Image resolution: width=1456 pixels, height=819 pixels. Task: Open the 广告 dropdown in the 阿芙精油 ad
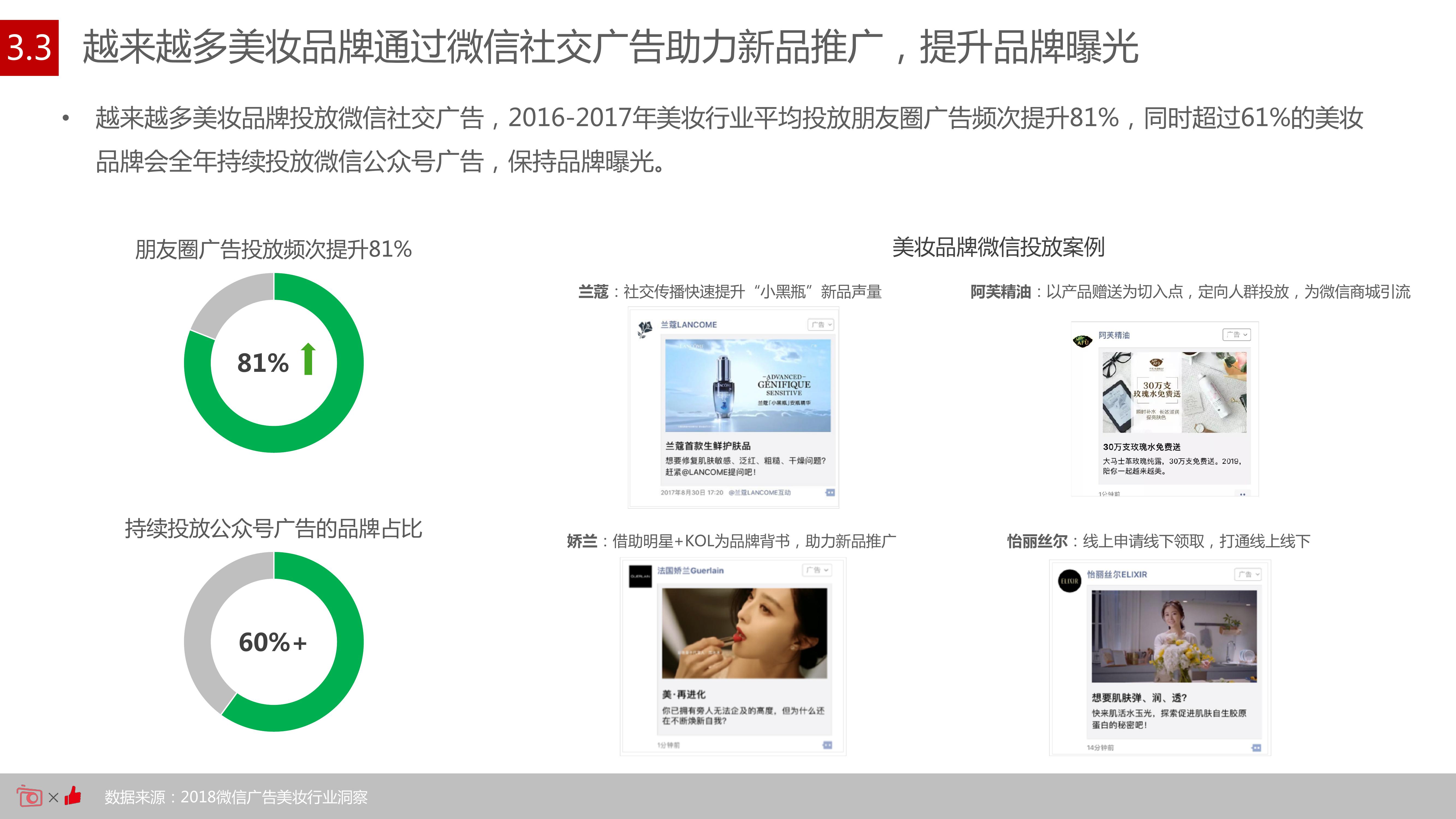[1236, 335]
